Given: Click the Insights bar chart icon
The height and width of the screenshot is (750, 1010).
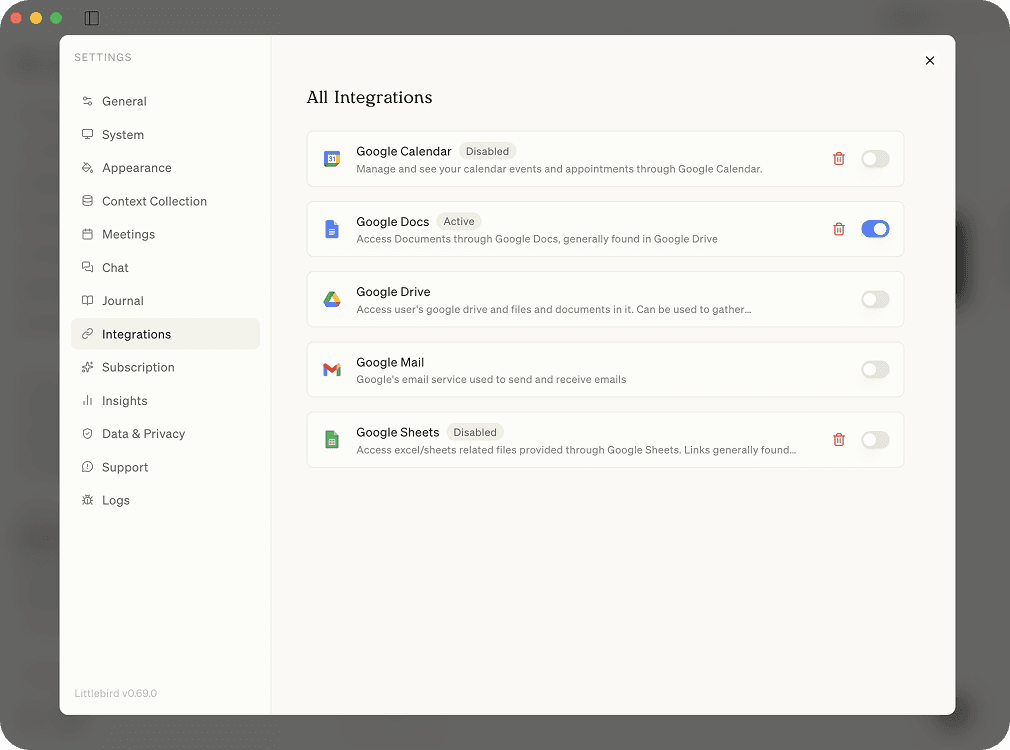Looking at the screenshot, I should point(88,400).
